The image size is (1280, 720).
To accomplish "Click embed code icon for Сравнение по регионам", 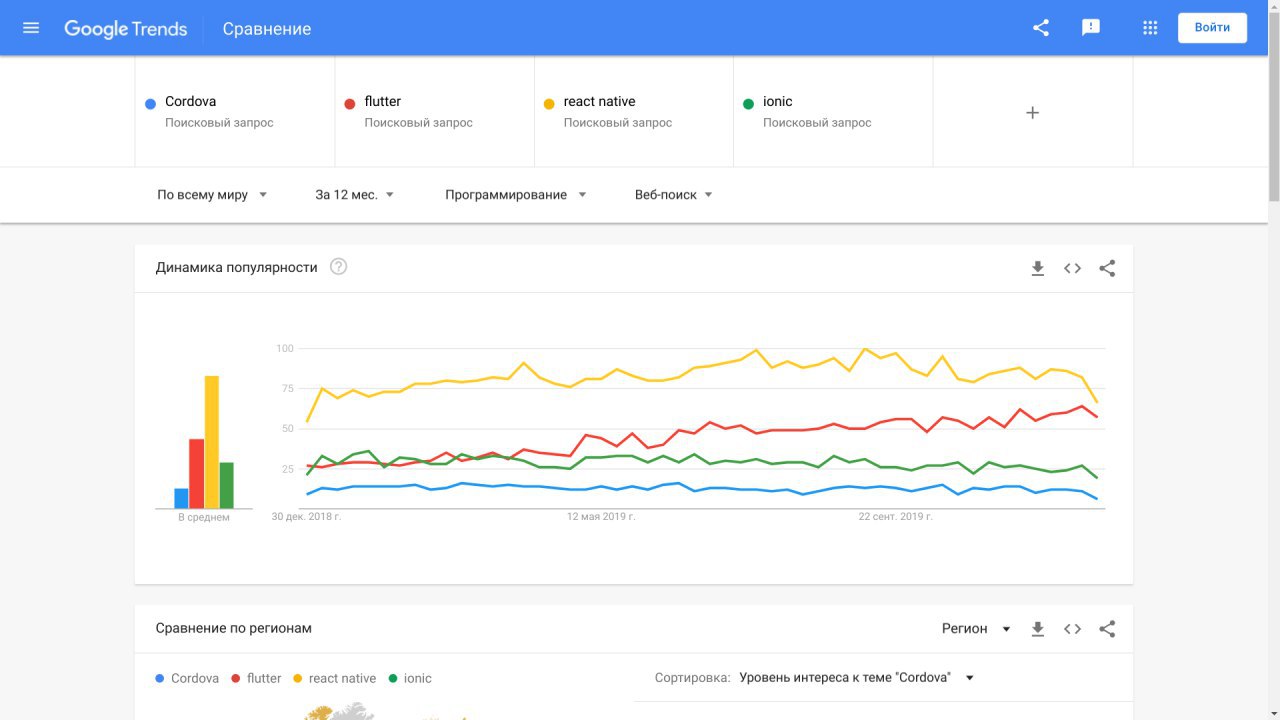I will [1072, 629].
